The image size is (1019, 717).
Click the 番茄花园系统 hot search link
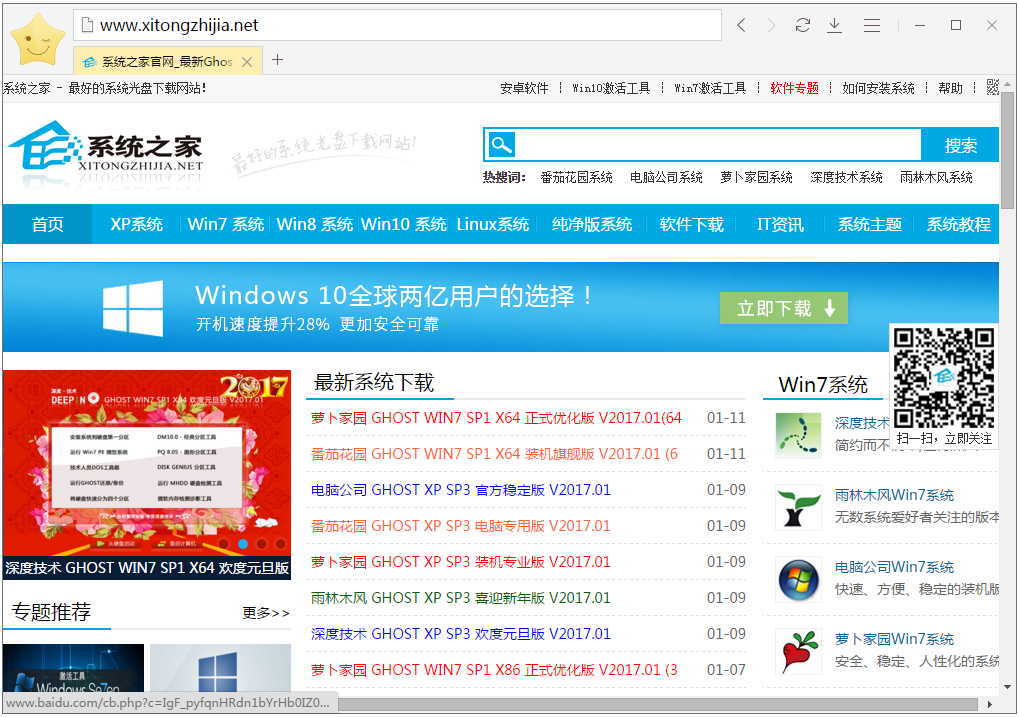coord(578,177)
